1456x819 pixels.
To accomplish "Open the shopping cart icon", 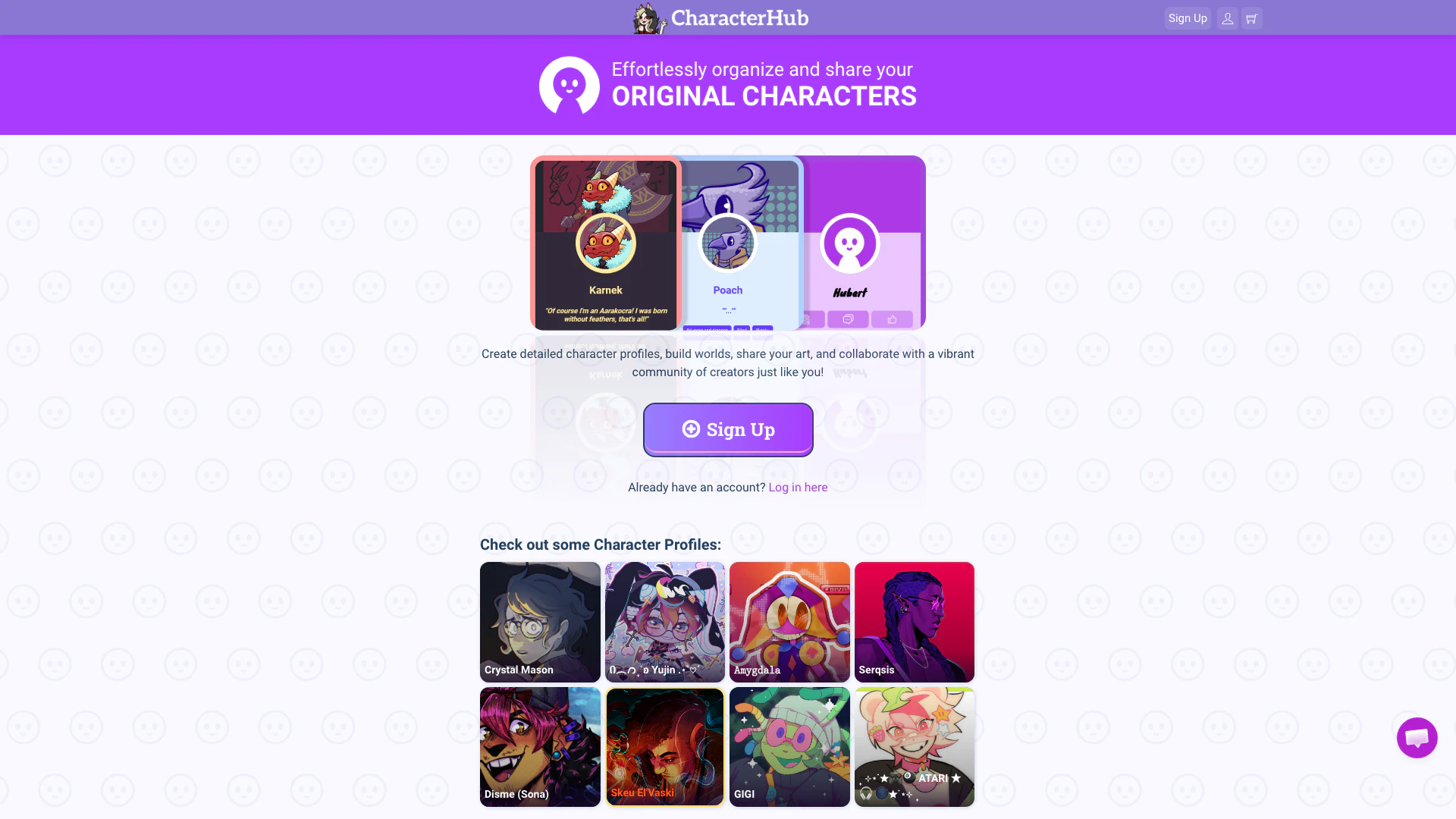I will (1251, 18).
